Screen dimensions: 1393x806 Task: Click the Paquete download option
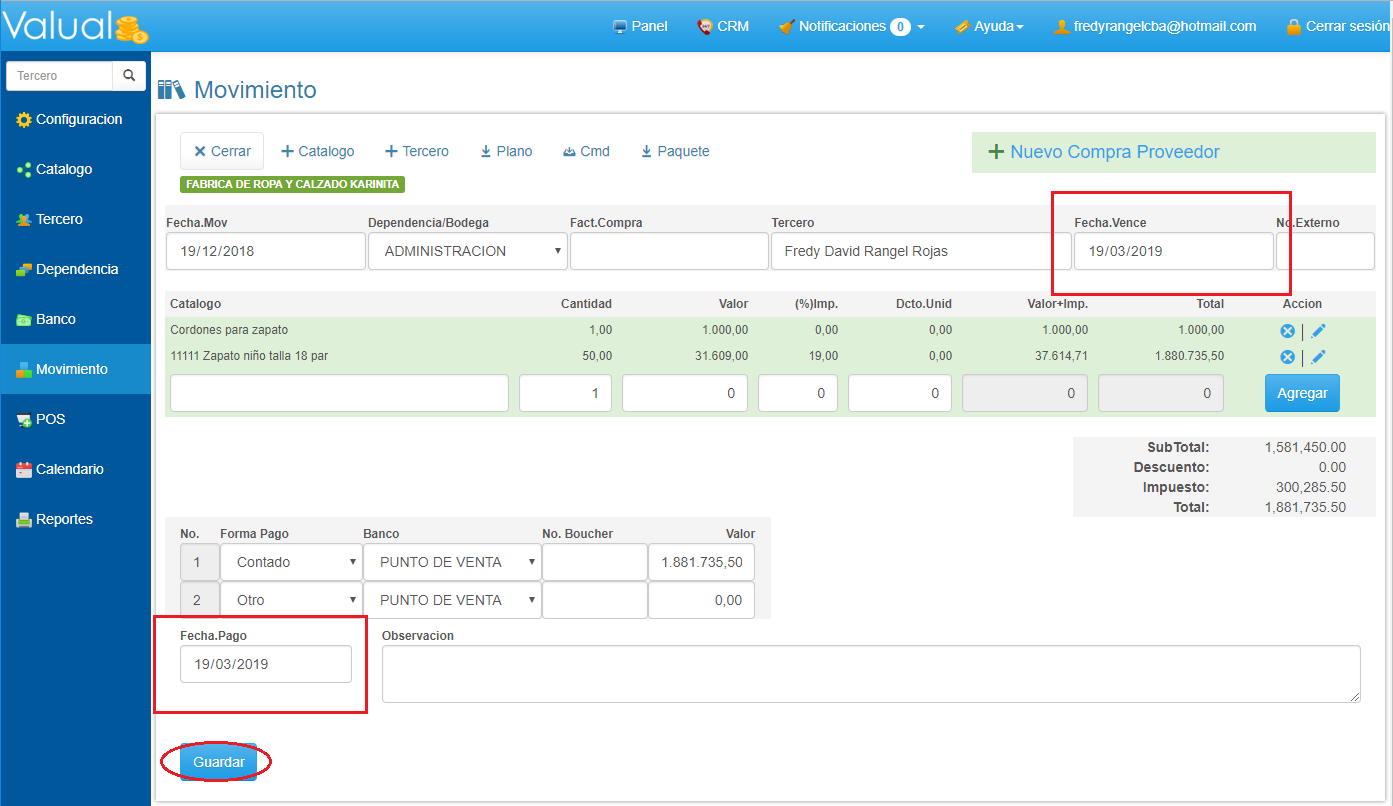675,151
